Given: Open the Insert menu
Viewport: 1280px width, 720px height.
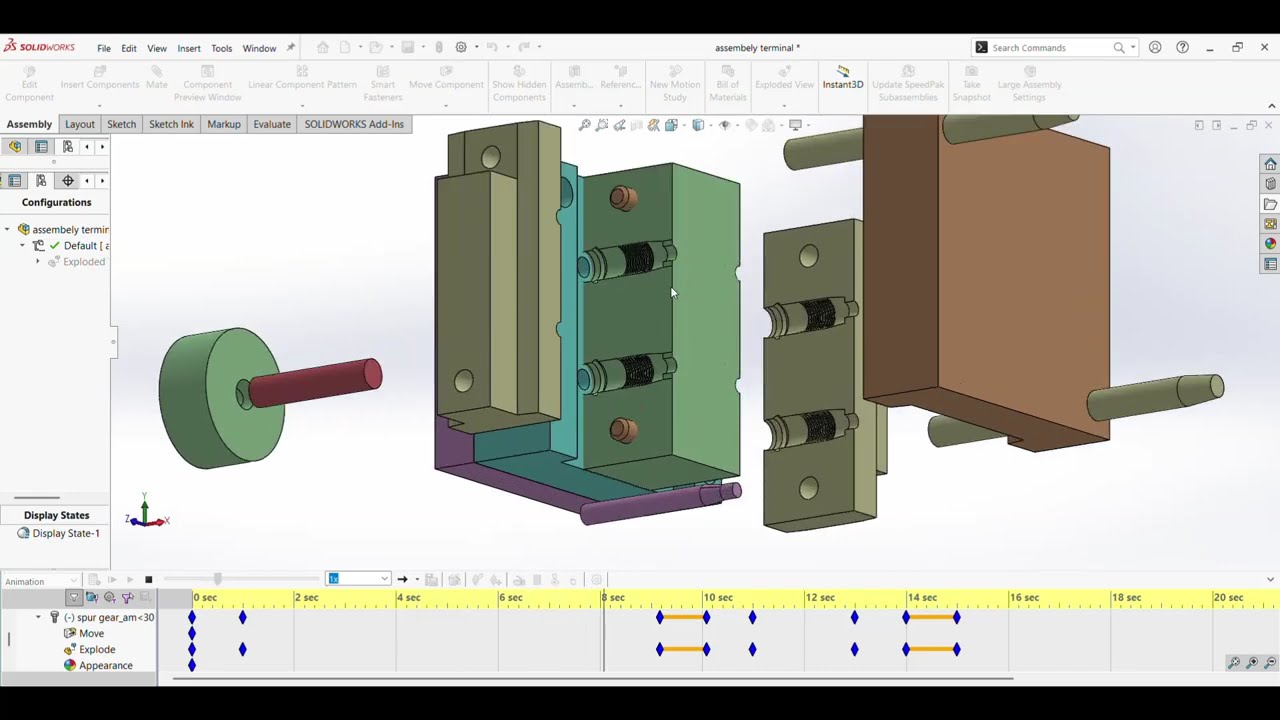Looking at the screenshot, I should click(x=189, y=48).
